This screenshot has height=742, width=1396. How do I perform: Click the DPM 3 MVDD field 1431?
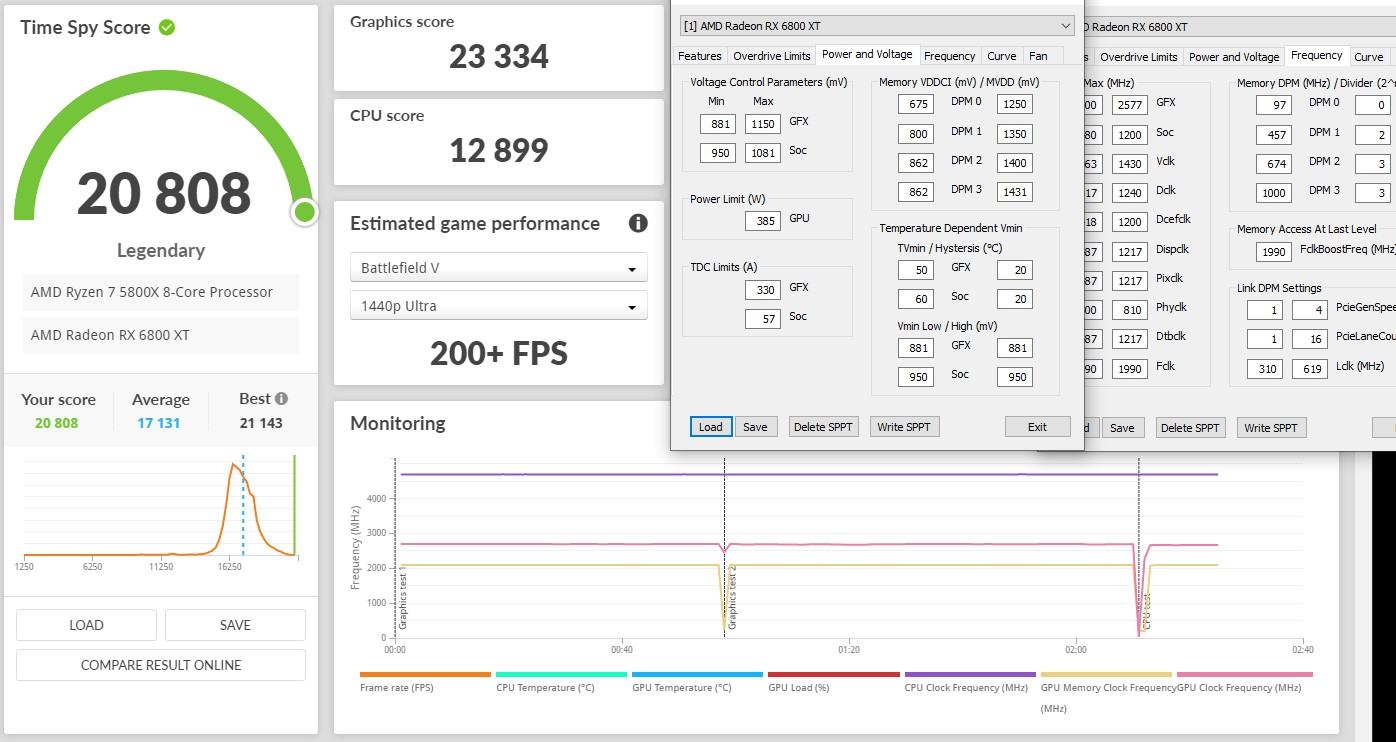point(1015,192)
